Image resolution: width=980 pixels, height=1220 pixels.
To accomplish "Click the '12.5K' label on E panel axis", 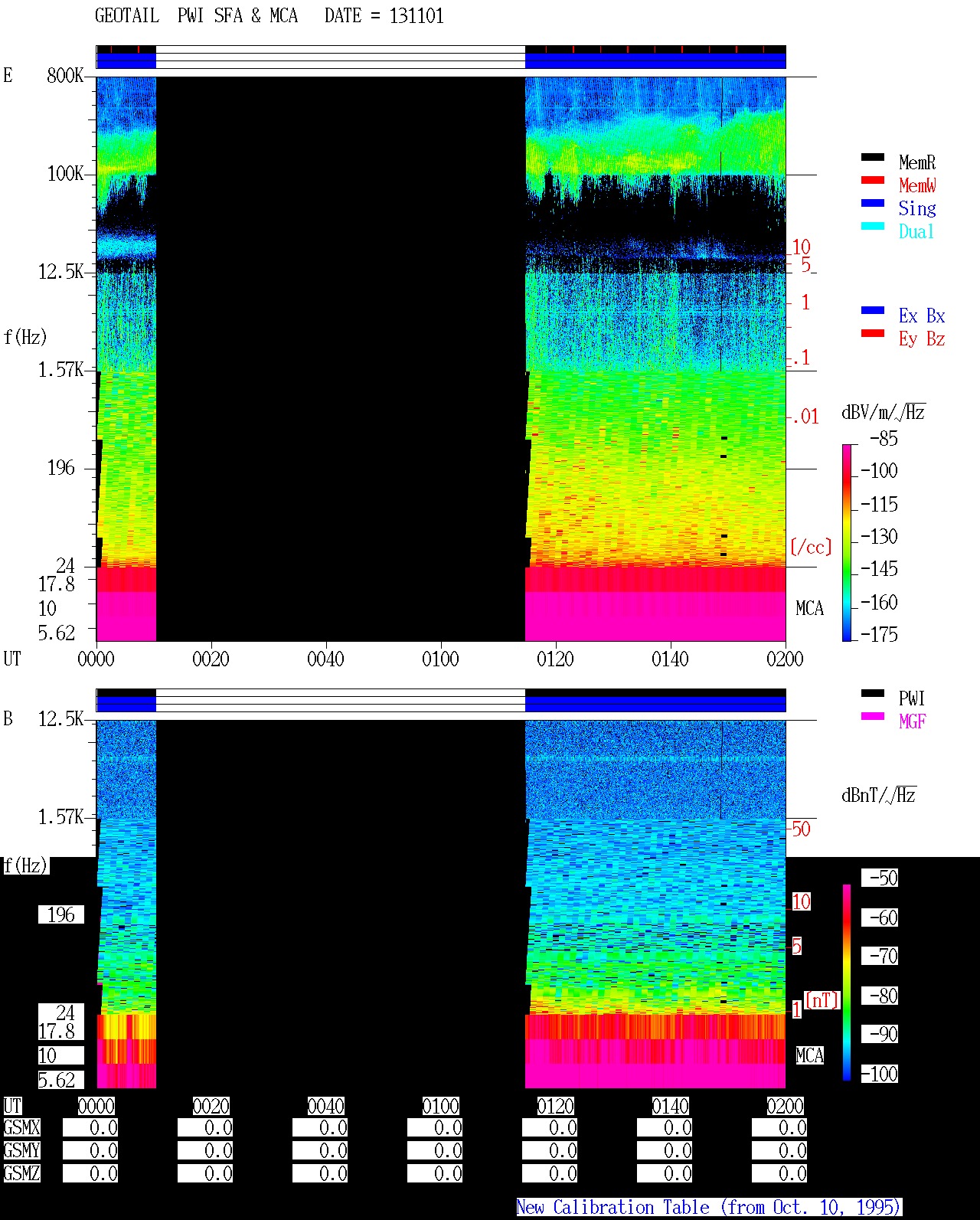I will [x=61, y=271].
